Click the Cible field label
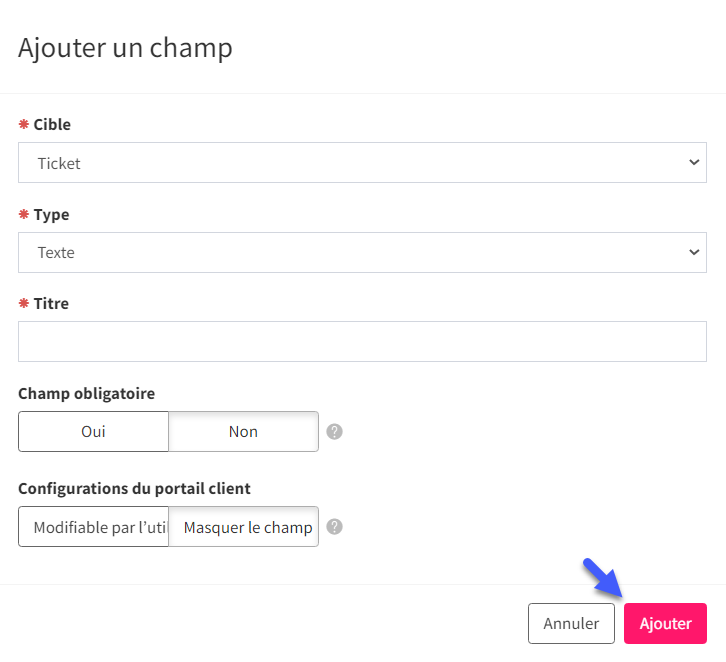The height and width of the screenshot is (662, 726). pos(52,125)
